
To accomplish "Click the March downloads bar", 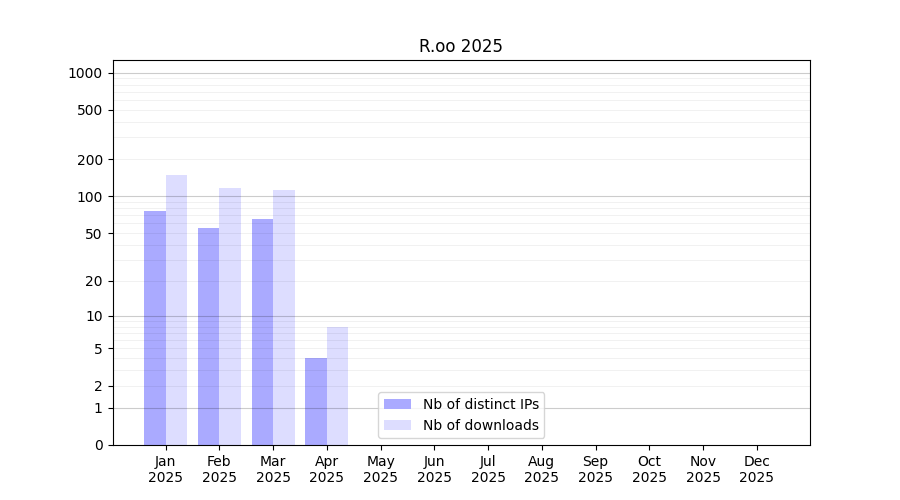I will point(284,317).
